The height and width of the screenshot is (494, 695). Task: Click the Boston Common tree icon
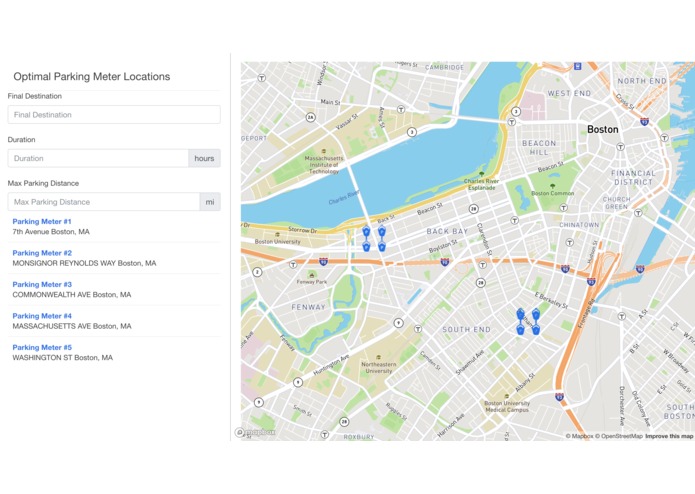pos(552,187)
